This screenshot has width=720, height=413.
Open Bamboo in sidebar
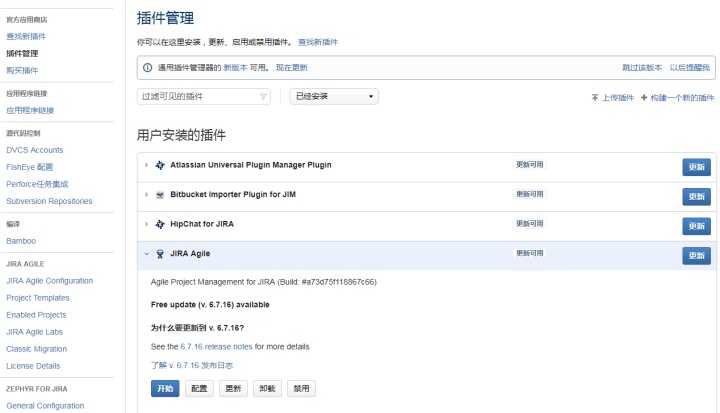(21, 241)
